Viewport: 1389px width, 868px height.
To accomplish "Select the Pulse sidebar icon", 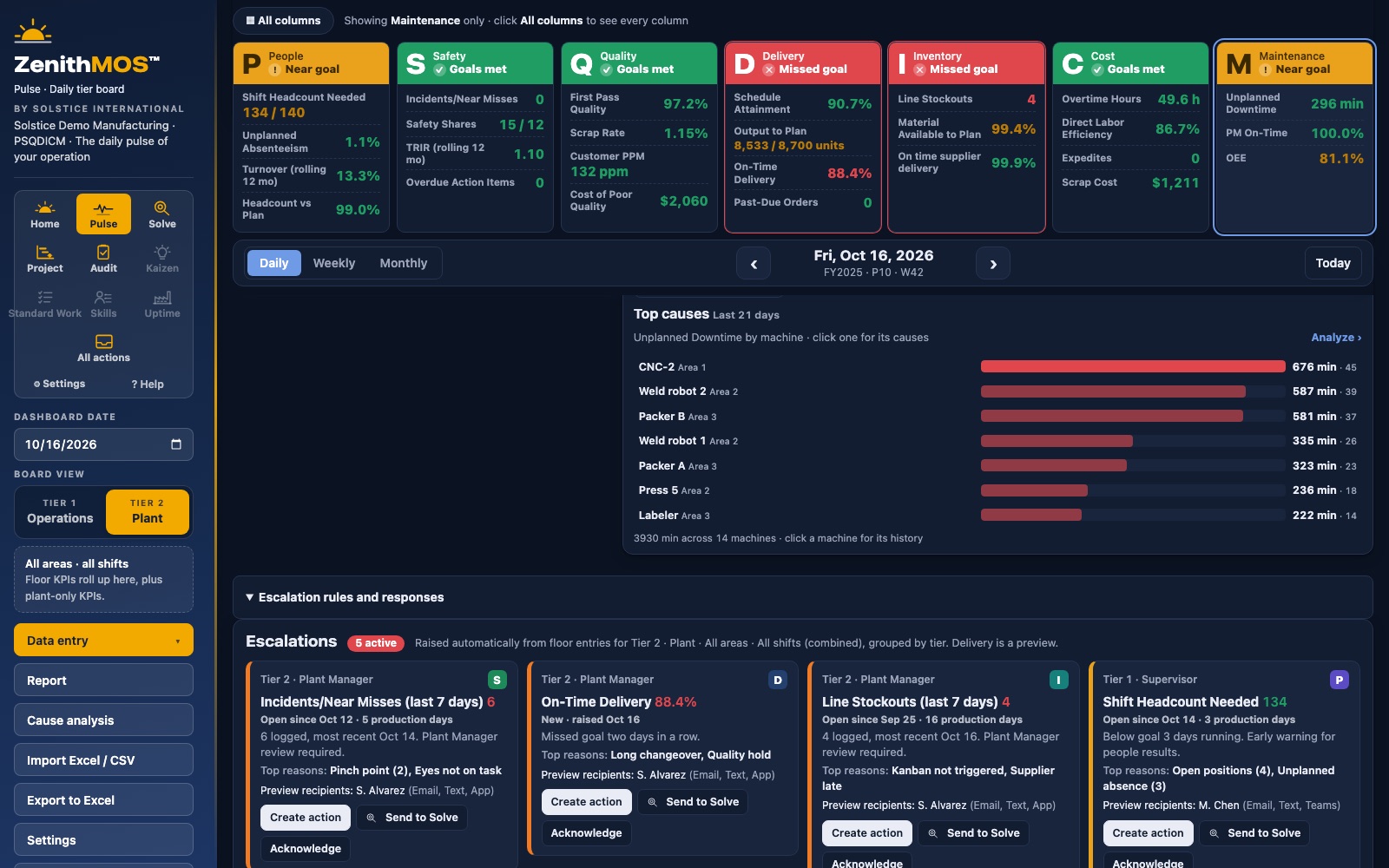I will point(103,214).
